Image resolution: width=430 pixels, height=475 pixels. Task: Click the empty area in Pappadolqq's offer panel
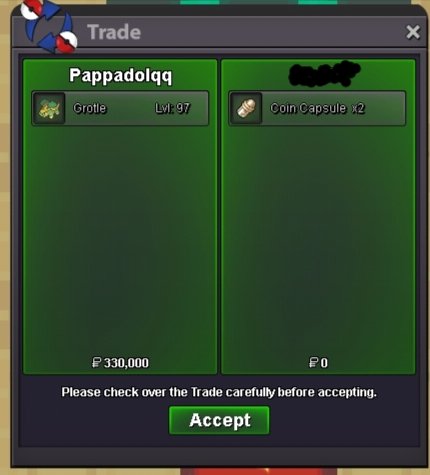(120, 240)
